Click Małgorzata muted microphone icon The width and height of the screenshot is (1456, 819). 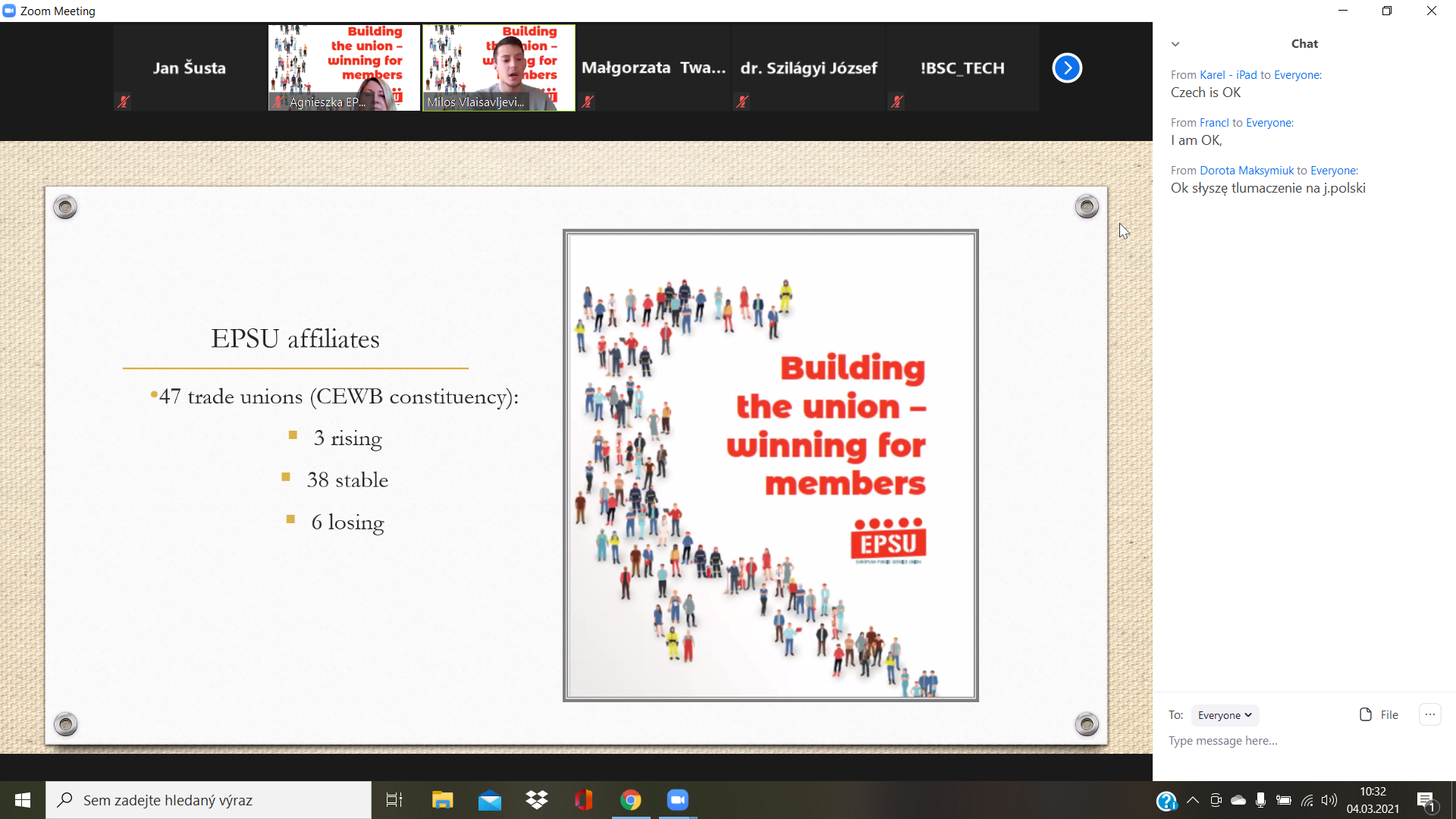pyautogui.click(x=588, y=102)
